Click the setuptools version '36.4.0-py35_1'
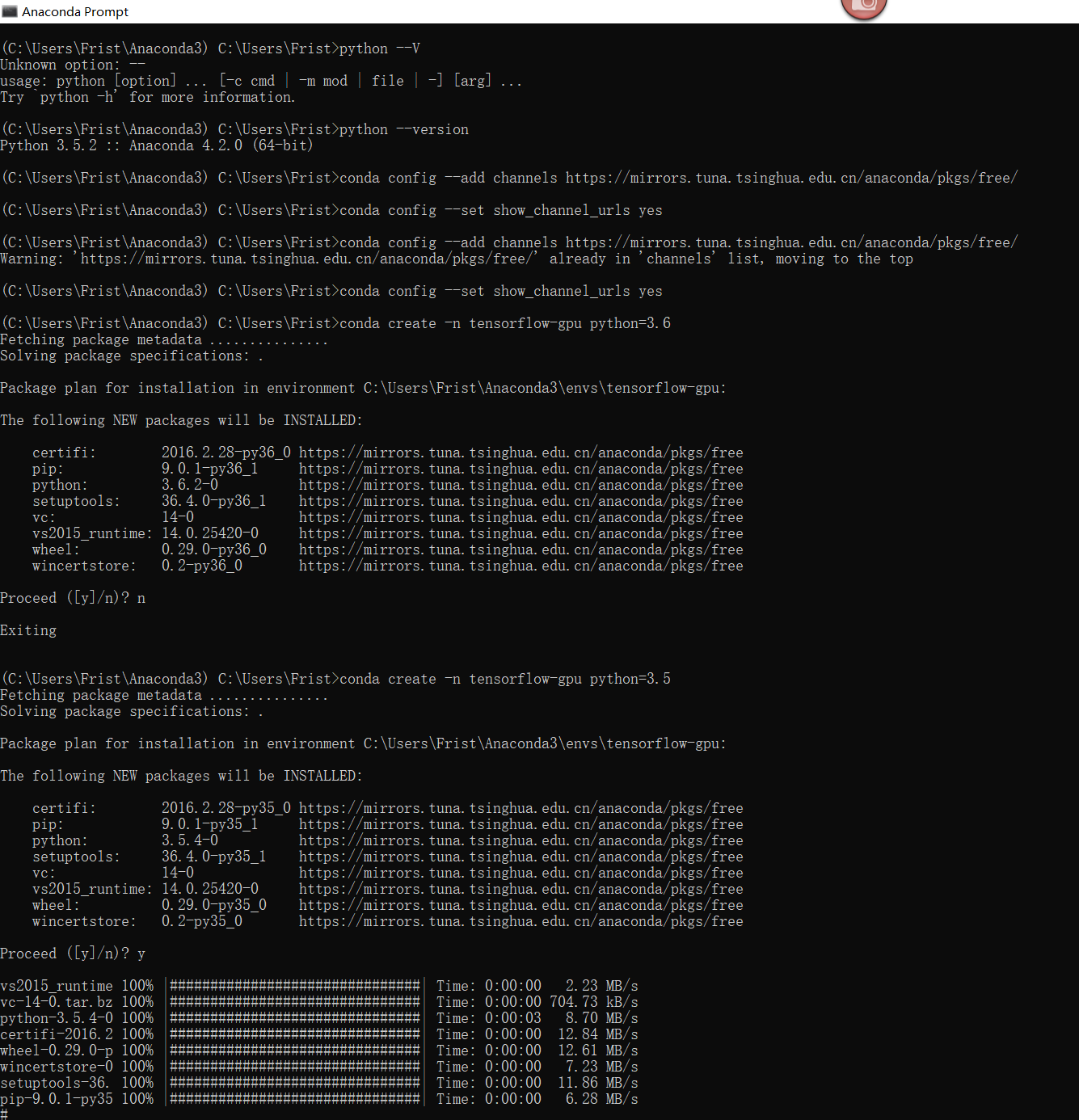The width and height of the screenshot is (1079, 1120). point(214,857)
